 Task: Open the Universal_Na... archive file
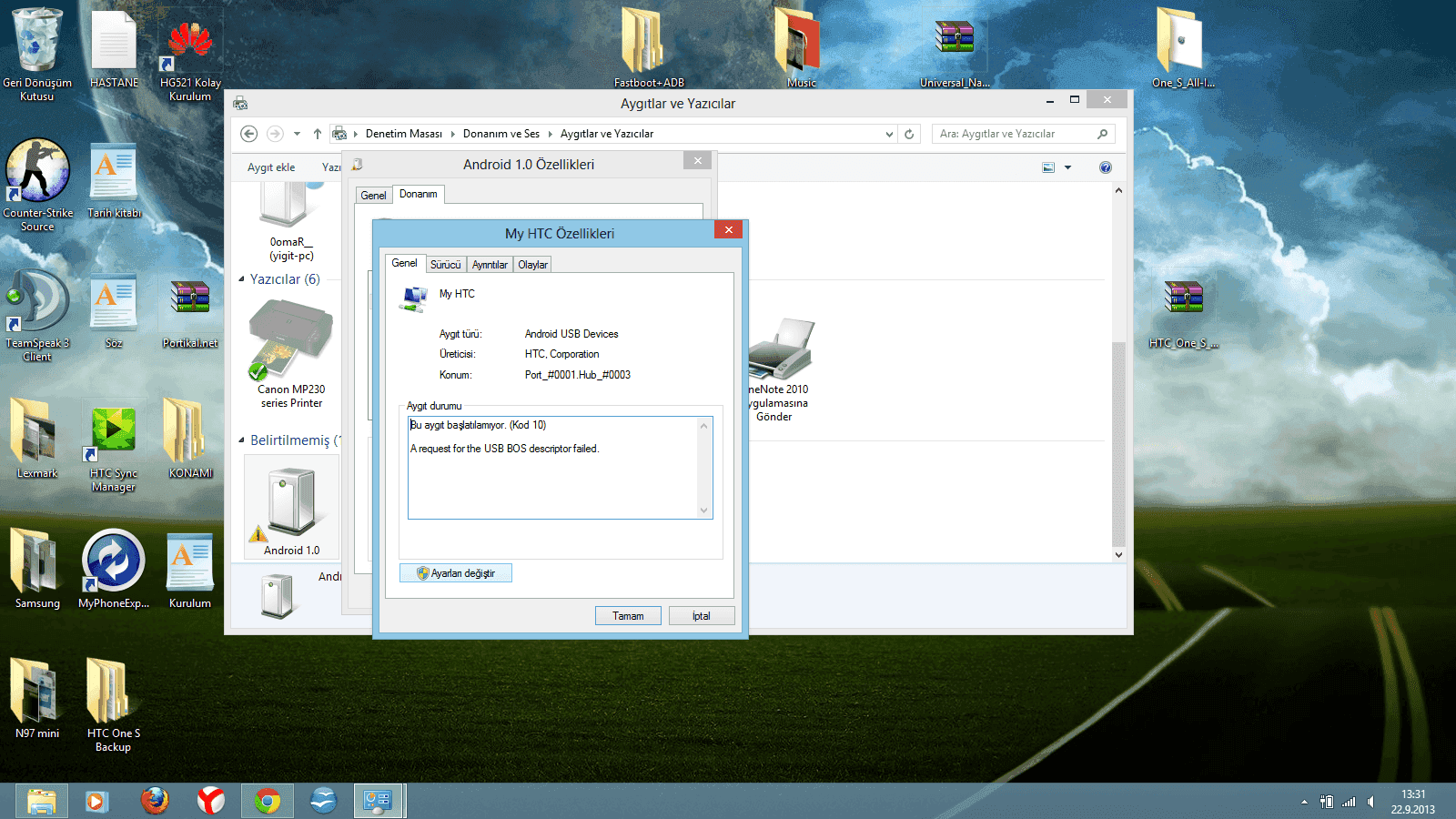955,50
